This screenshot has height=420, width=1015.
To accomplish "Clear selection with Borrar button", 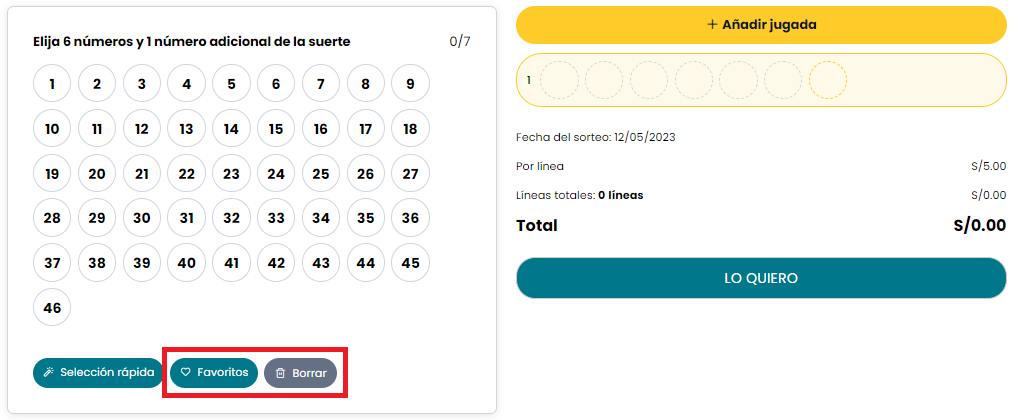I will point(300,373).
